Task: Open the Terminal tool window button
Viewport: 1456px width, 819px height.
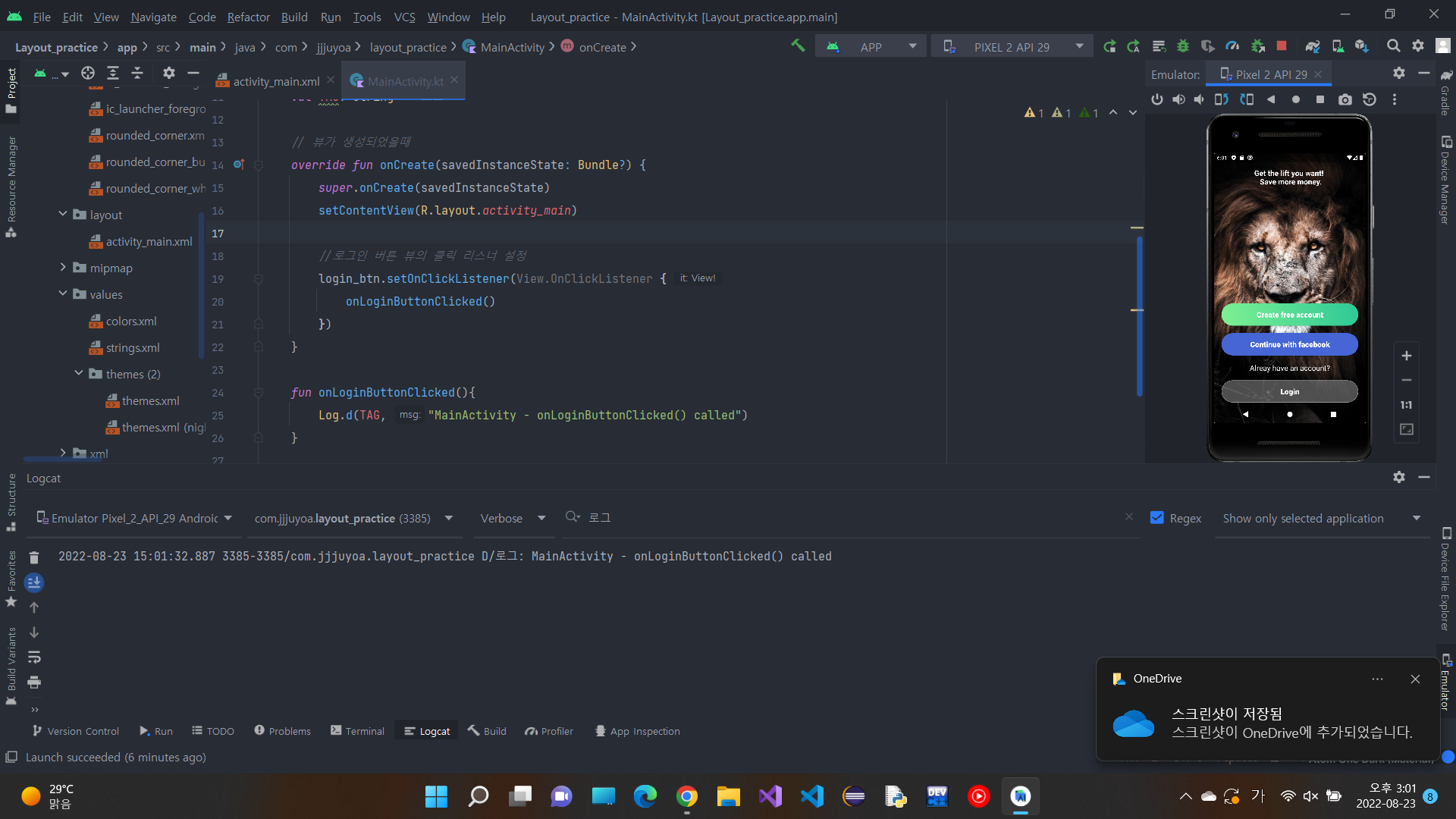Action: pos(357,731)
